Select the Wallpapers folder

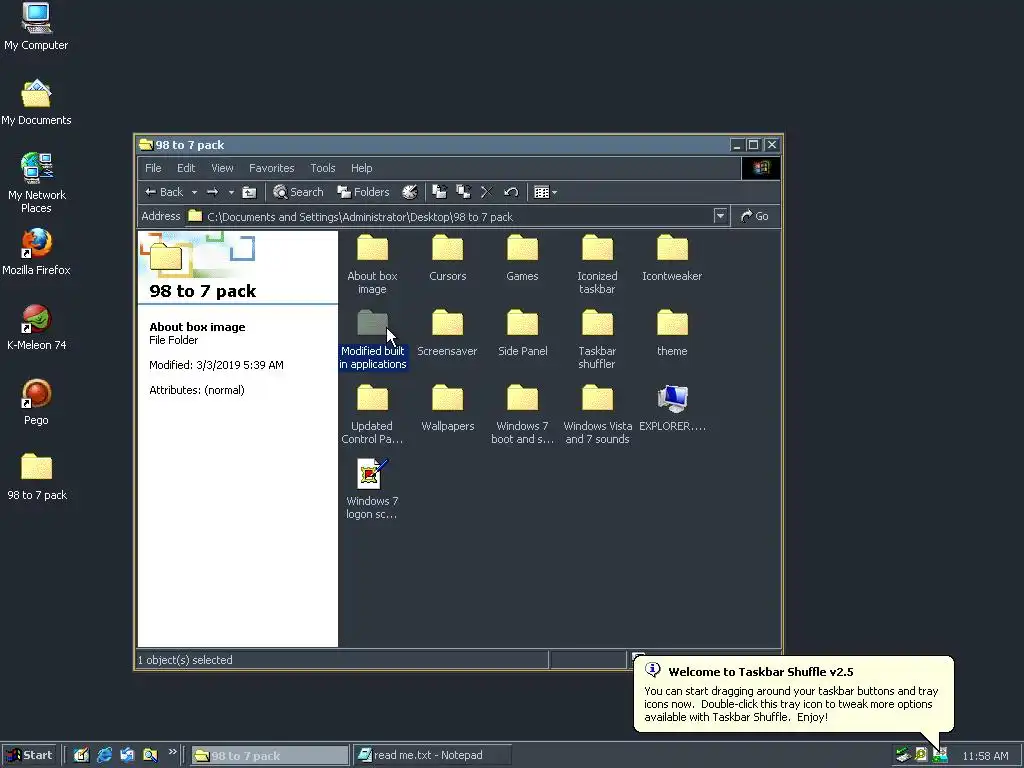pyautogui.click(x=447, y=408)
